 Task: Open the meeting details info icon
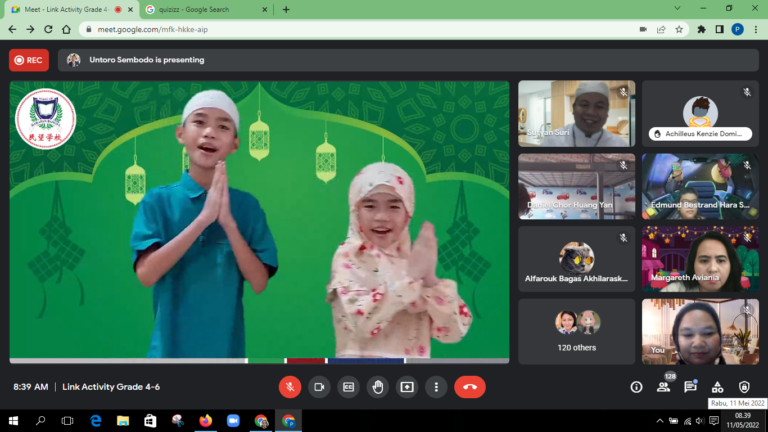pyautogui.click(x=636, y=387)
